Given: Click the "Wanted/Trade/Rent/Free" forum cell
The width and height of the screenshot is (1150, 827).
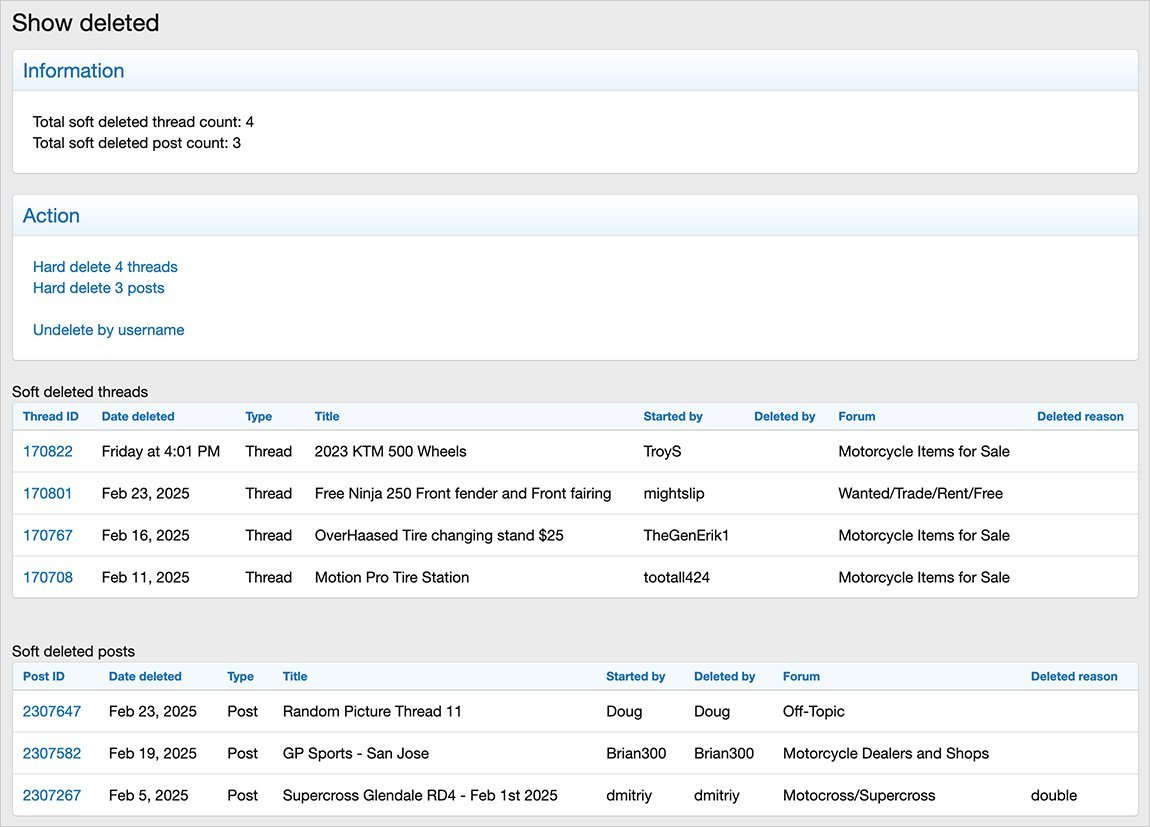Looking at the screenshot, I should [920, 493].
